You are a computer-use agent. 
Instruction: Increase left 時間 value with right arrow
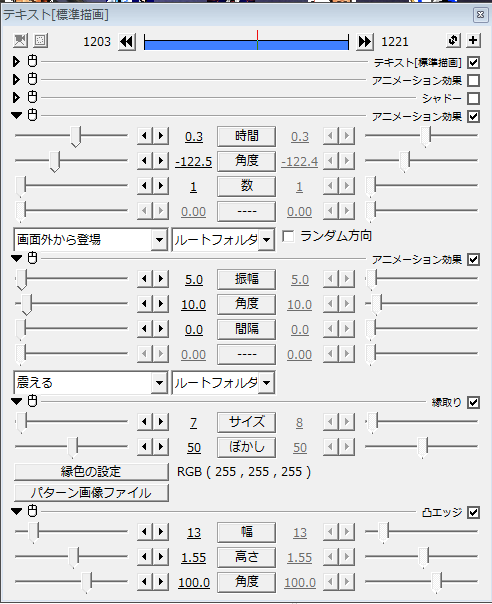[x=161, y=136]
